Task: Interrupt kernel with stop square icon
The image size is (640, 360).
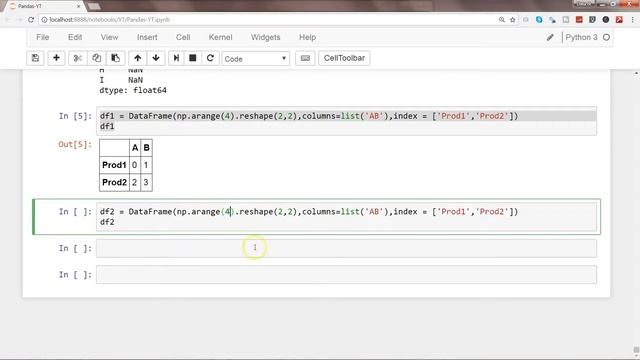Action: pyautogui.click(x=193, y=58)
